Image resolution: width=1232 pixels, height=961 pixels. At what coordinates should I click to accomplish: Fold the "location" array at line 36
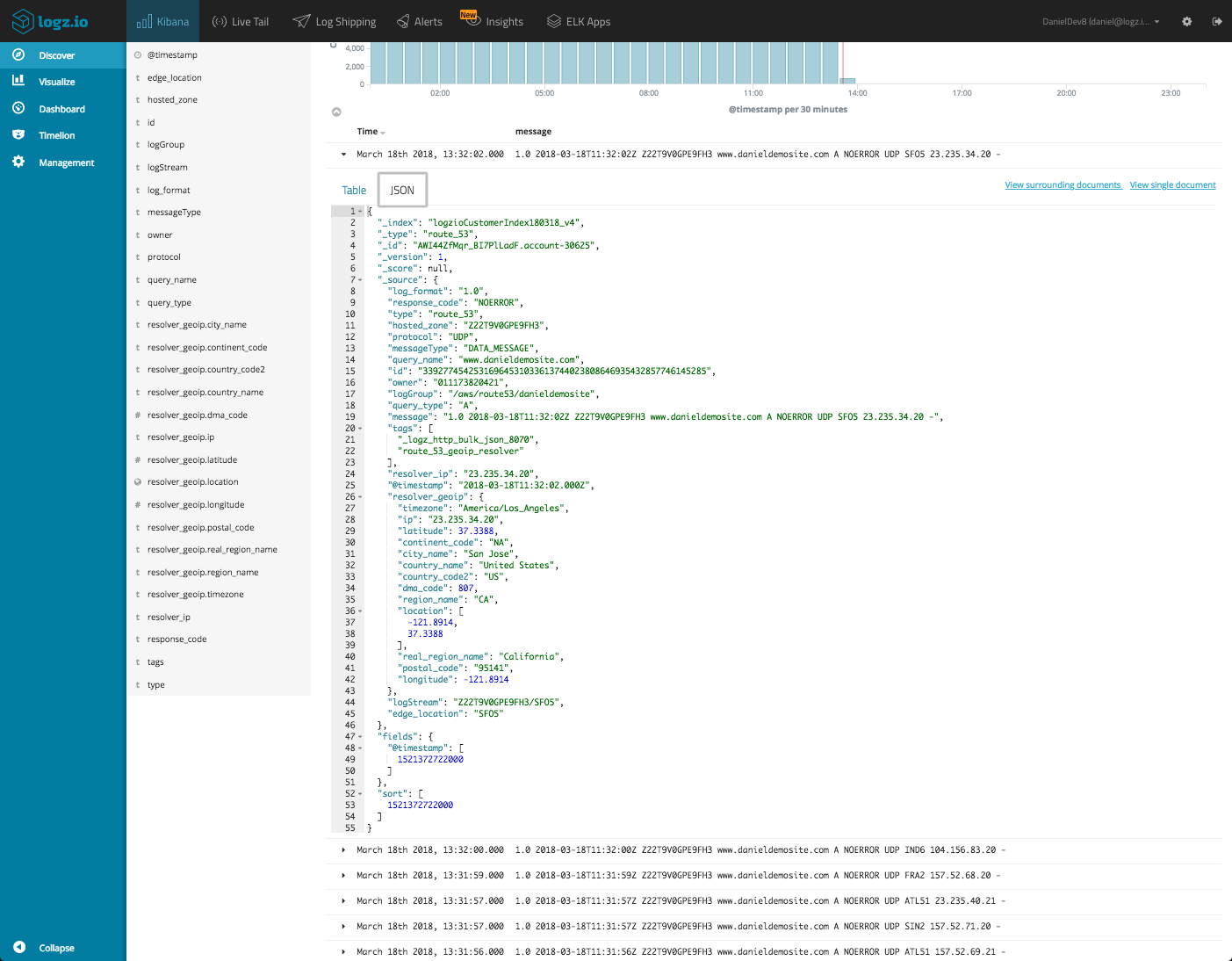[360, 611]
